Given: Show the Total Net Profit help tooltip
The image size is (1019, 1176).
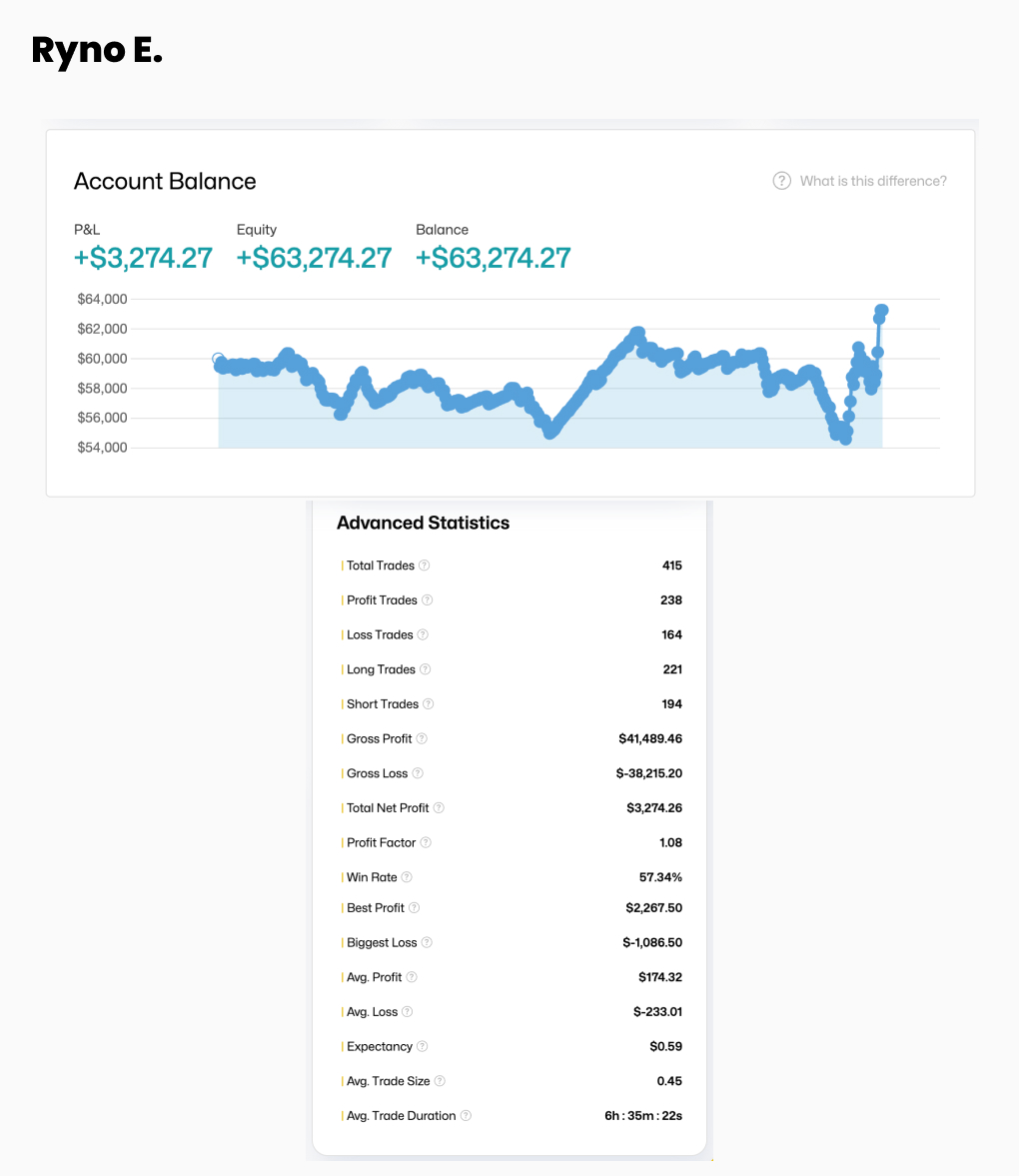Looking at the screenshot, I should pyautogui.click(x=439, y=808).
